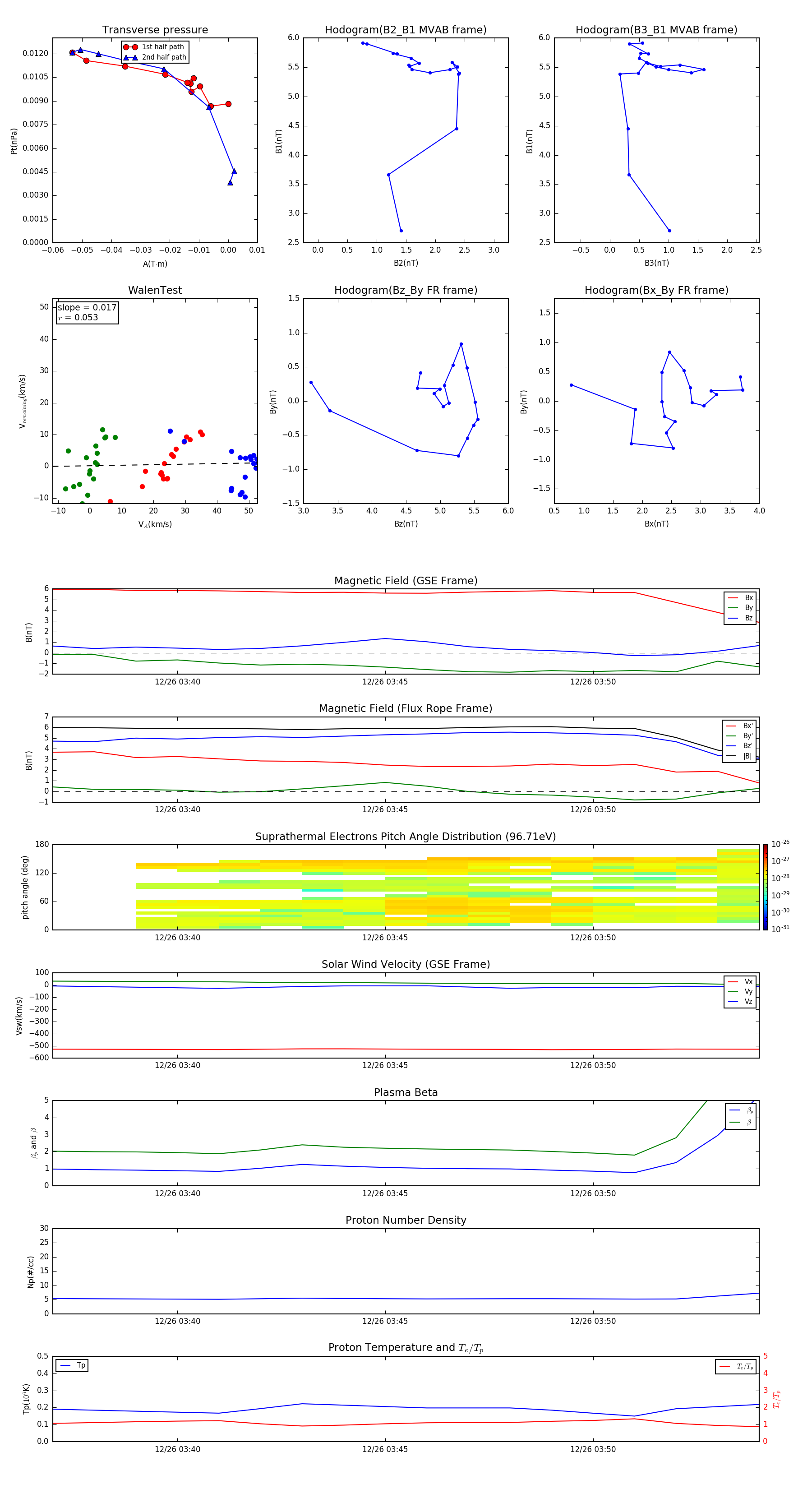Click the pitch angle color scale bar
The height and width of the screenshot is (1489, 812).
tap(765, 887)
